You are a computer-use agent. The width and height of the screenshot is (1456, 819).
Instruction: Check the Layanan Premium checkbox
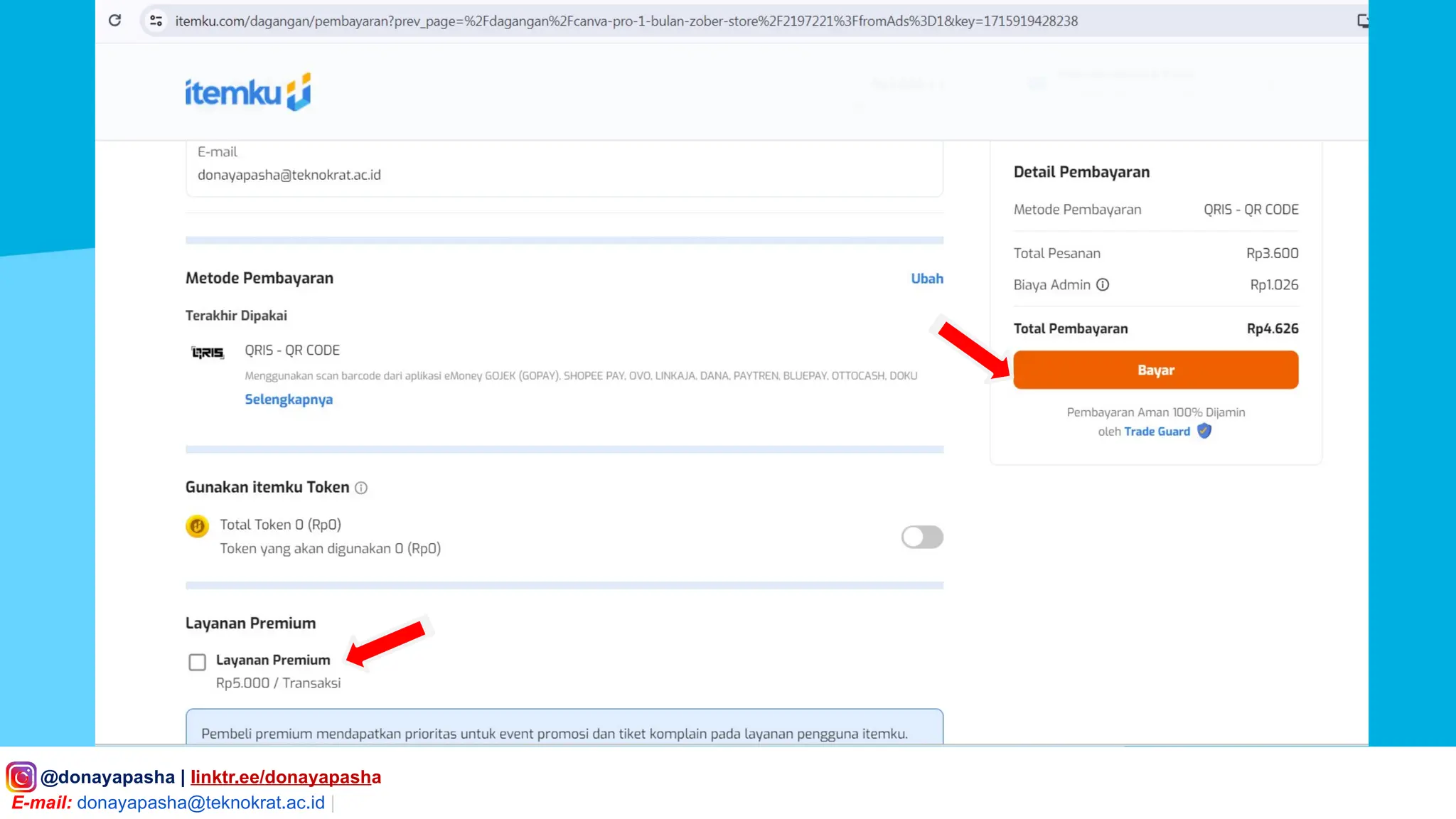(x=197, y=662)
